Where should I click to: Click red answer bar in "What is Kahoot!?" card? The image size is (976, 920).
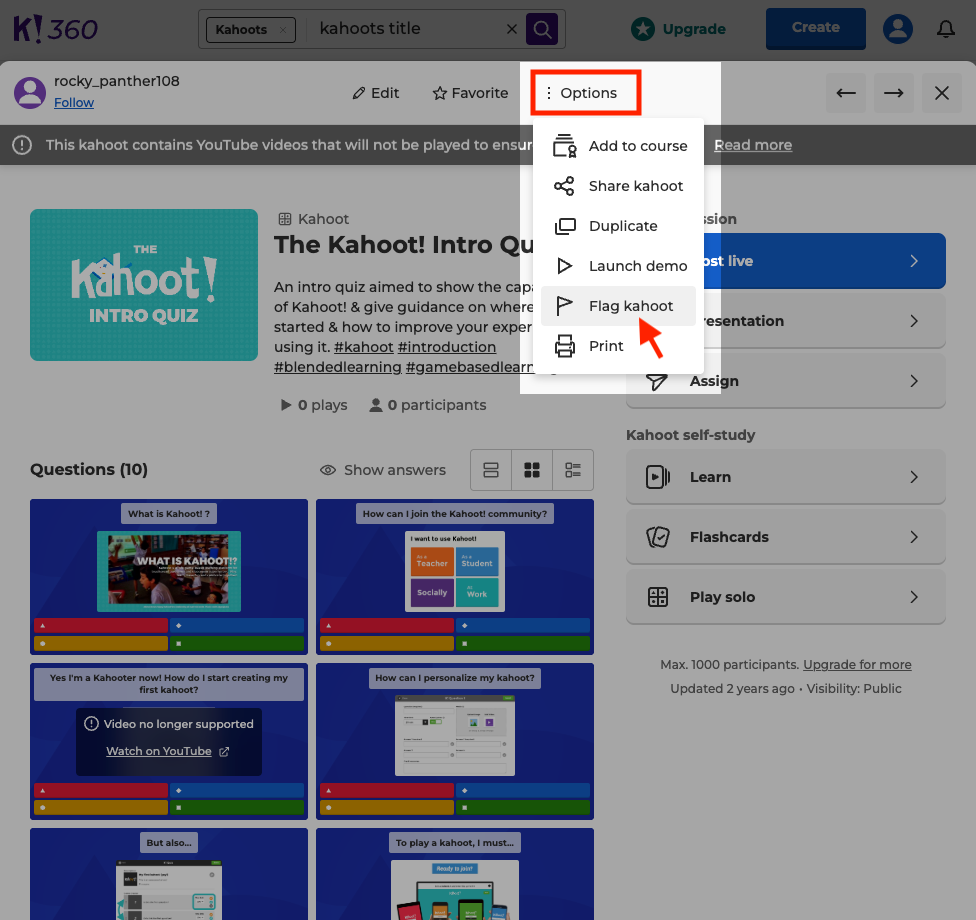pos(101,625)
